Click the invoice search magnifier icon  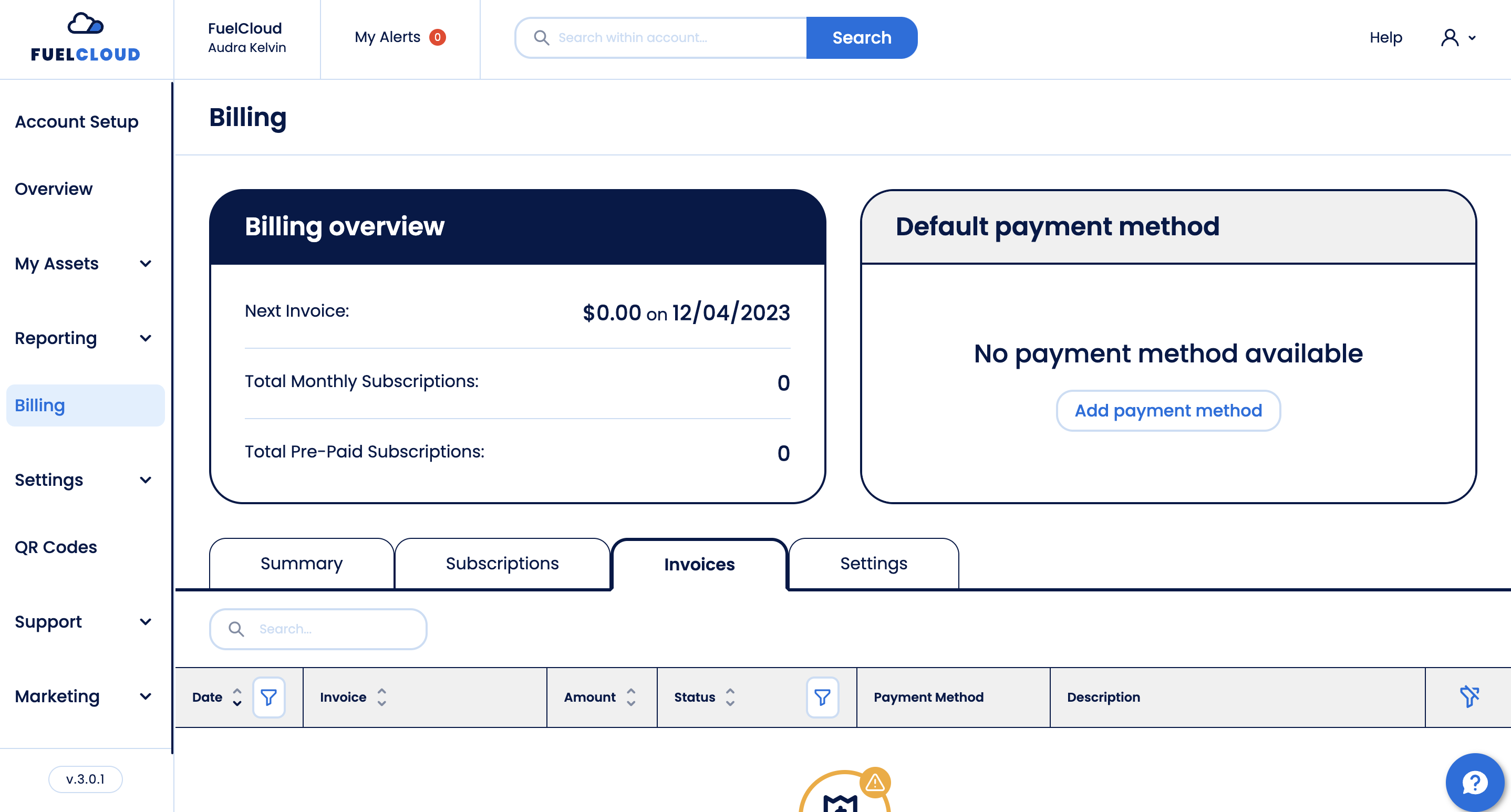236,629
